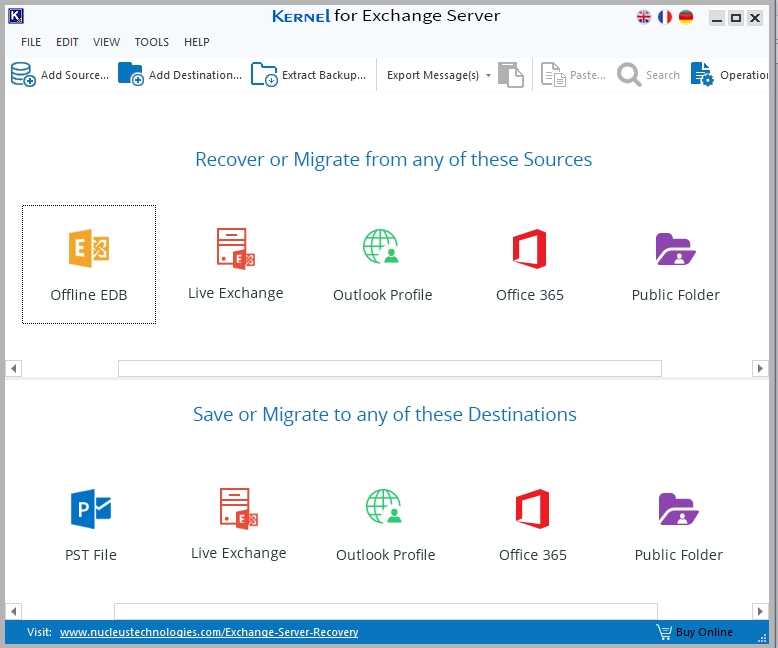Select PST File as destination
This screenshot has width=778, height=648.
pos(91,525)
